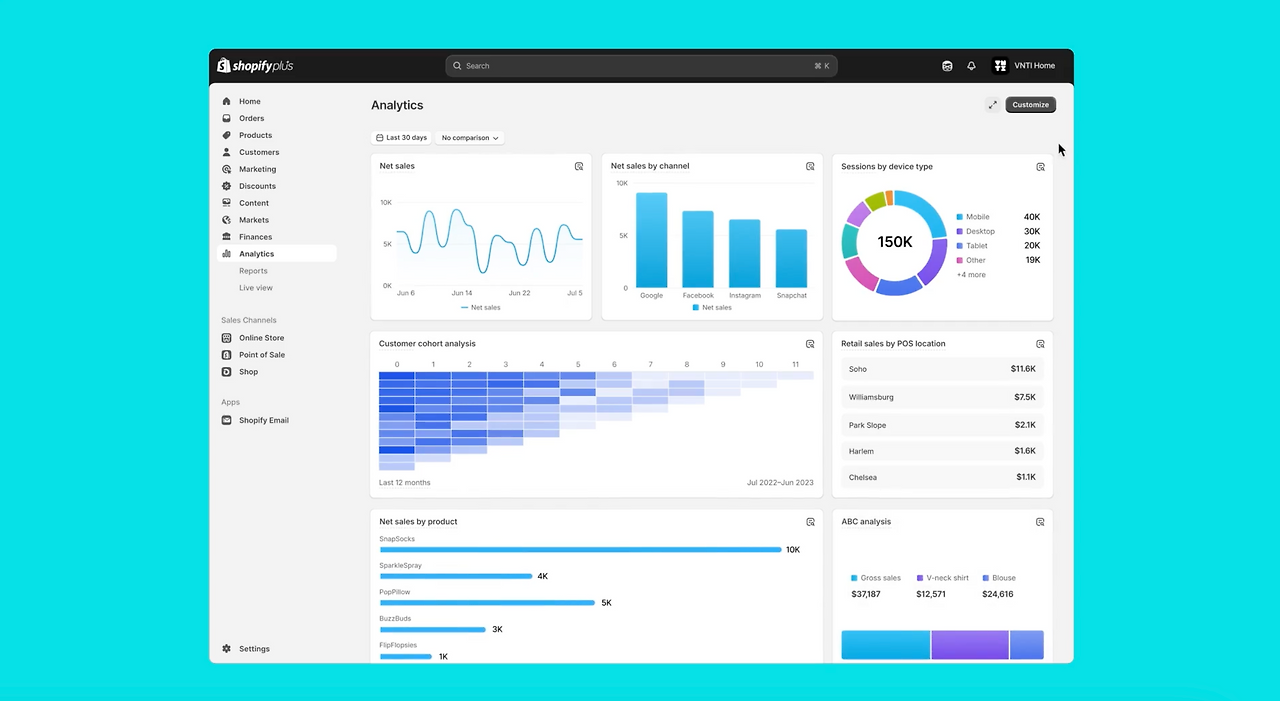Click the Analytics bar chart icon in the sidebar
The width and height of the screenshot is (1280, 701).
pos(227,254)
